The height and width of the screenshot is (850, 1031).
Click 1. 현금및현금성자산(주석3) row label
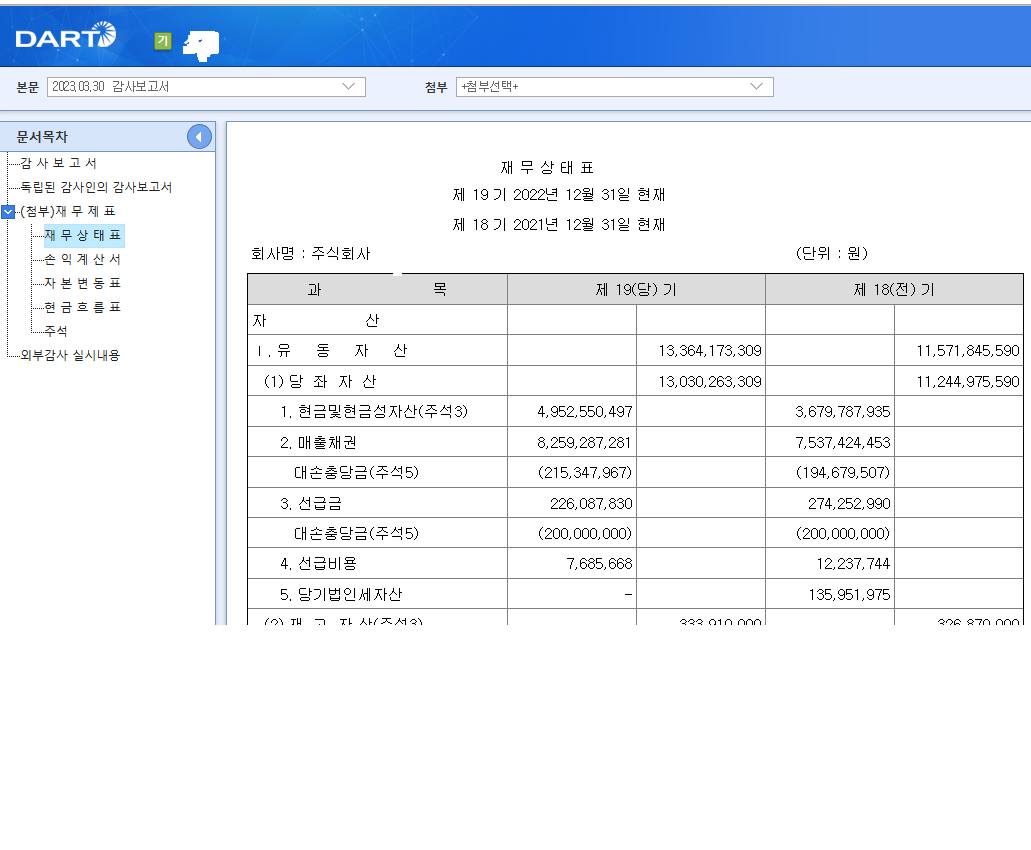click(x=374, y=412)
